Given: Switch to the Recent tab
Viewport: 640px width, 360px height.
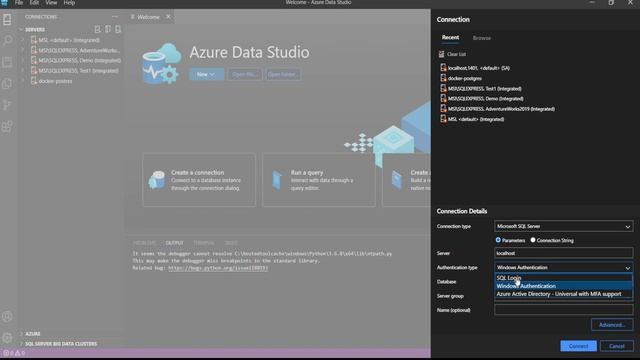Looking at the screenshot, I should pyautogui.click(x=450, y=38).
